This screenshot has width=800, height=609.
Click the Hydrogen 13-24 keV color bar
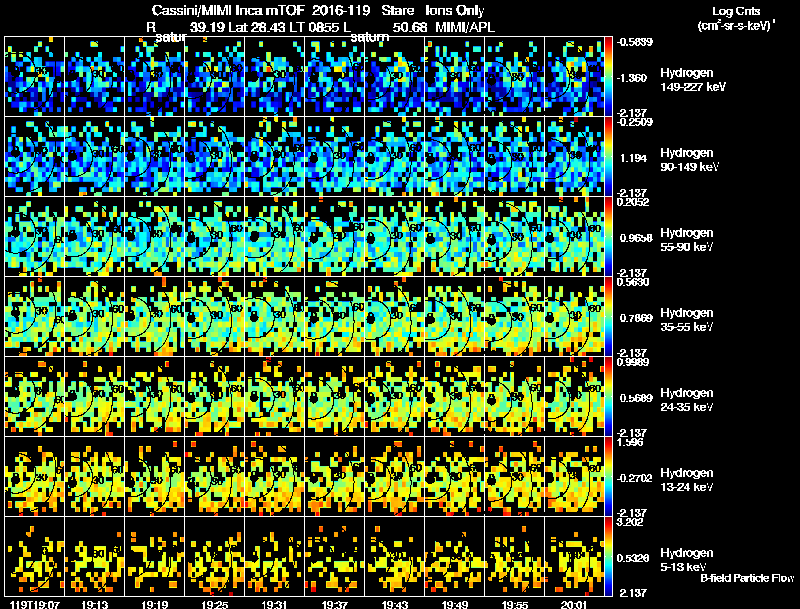click(608, 477)
